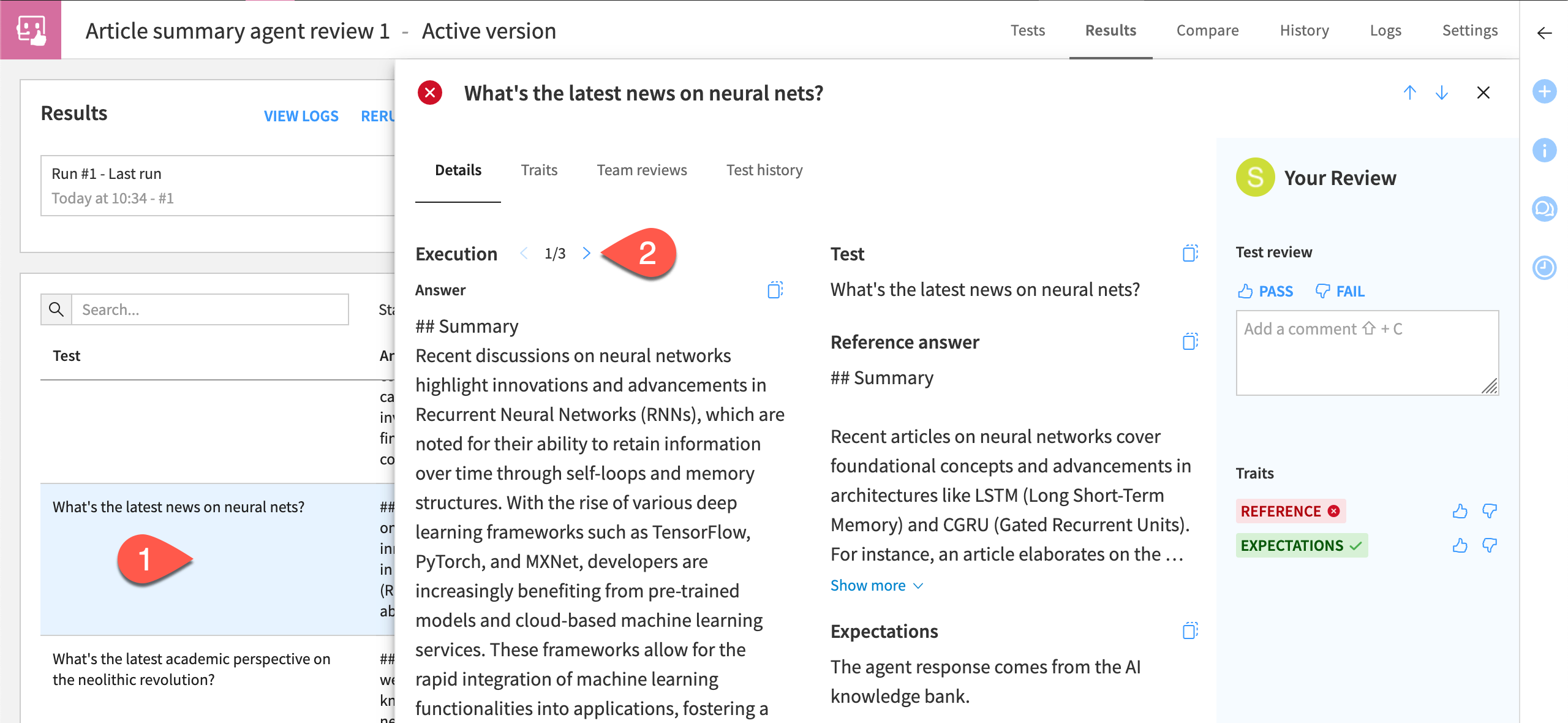Viewport: 1568px width, 723px height.
Task: Jump to previous test with up arrow
Action: click(1410, 93)
